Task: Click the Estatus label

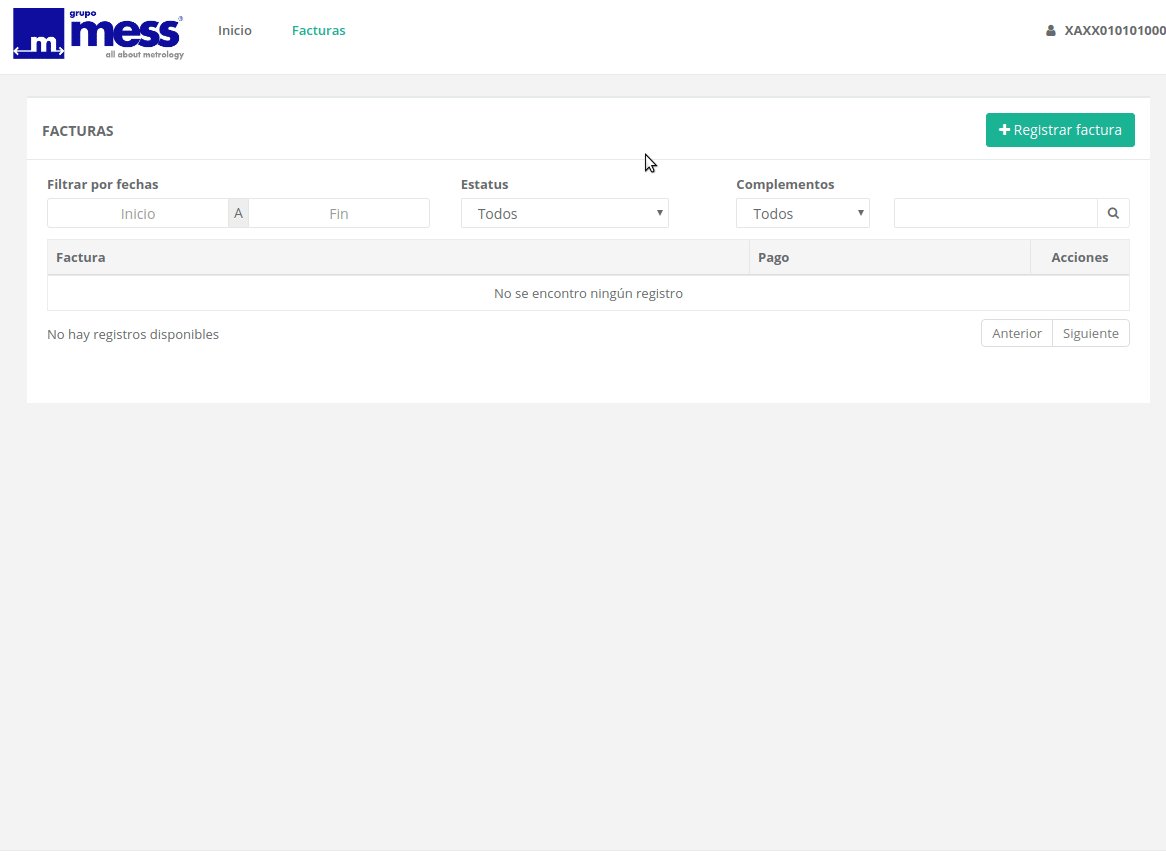Action: [x=485, y=184]
